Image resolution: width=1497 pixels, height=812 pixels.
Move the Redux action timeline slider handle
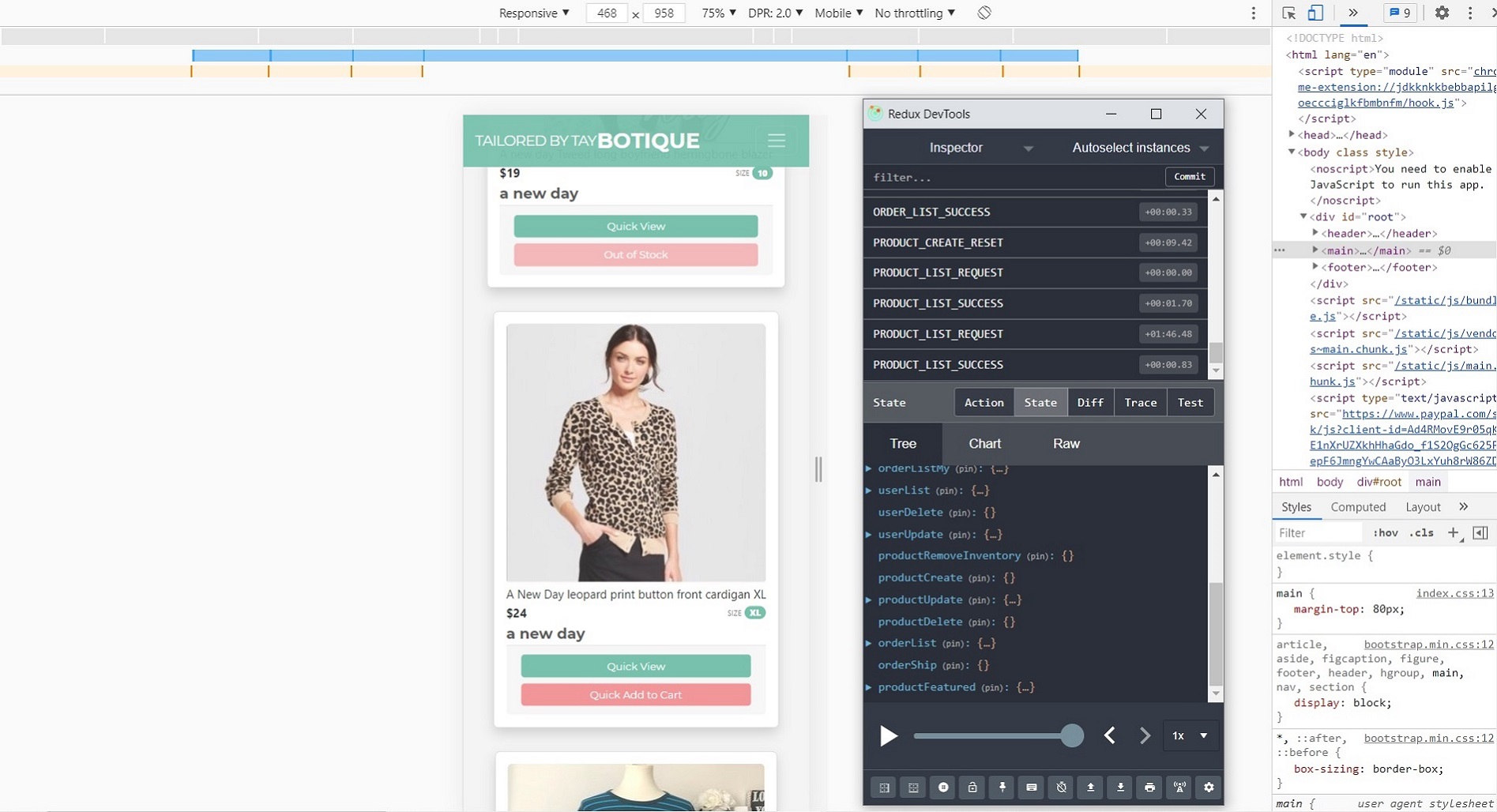(x=1072, y=736)
